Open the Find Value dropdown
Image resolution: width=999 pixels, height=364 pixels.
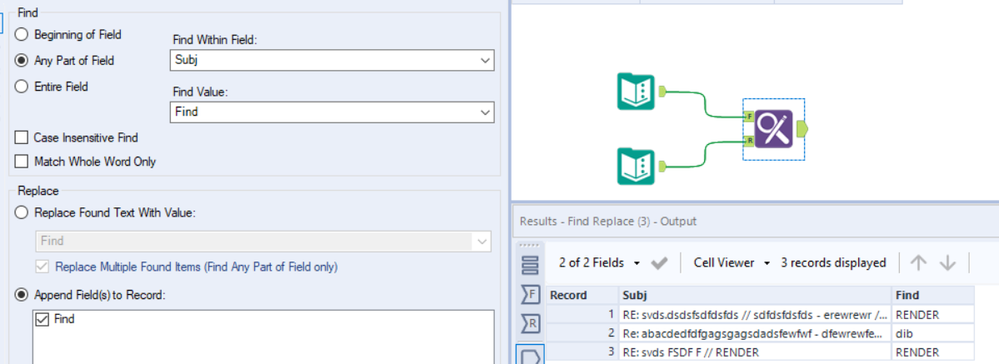click(x=486, y=112)
